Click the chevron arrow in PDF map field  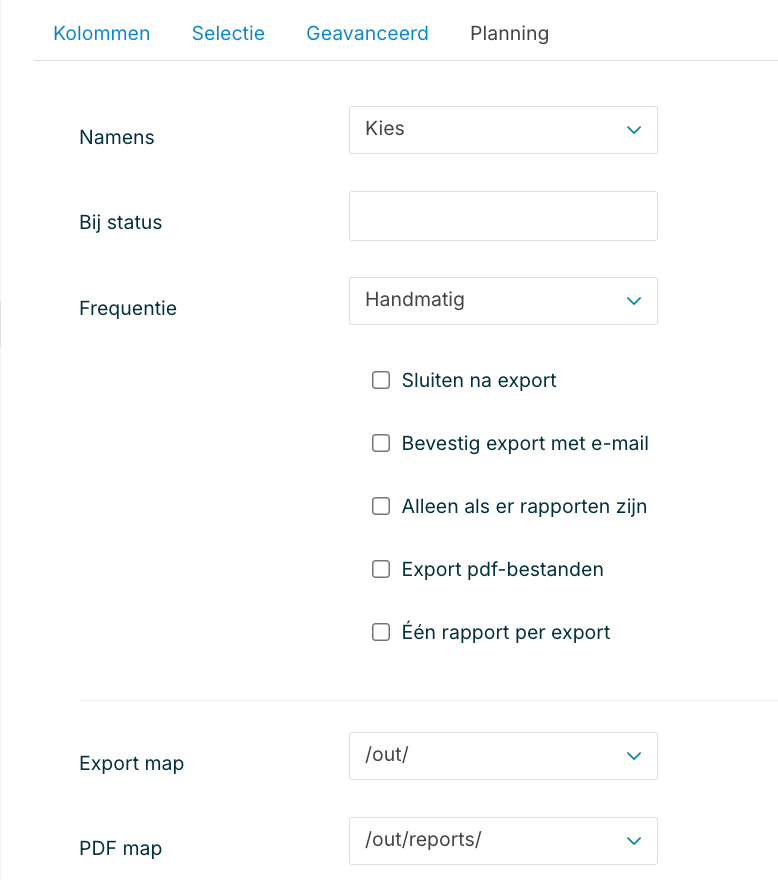(633, 841)
